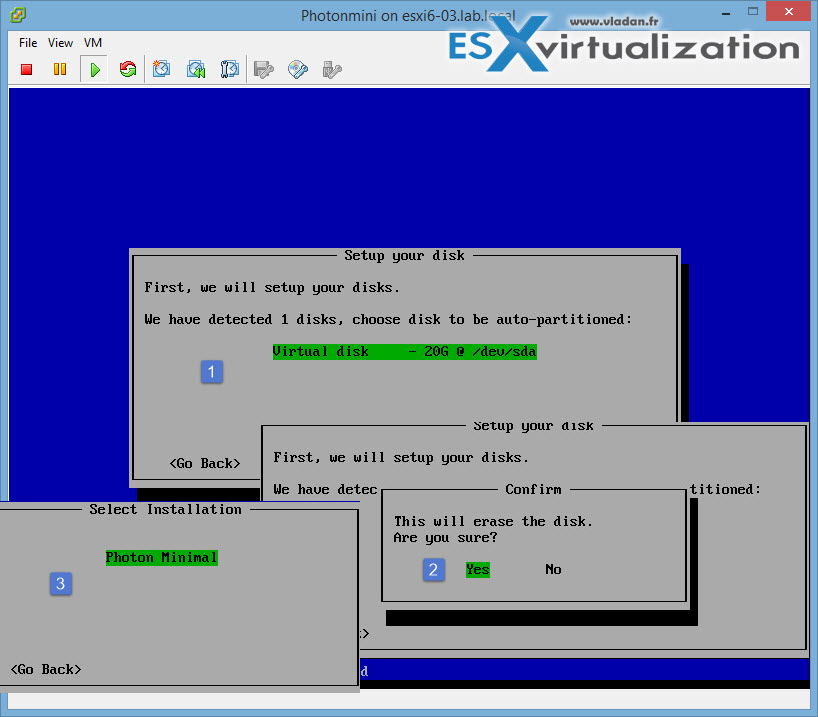Viewport: 818px width, 717px height.
Task: Select the Virtual disk 20G /dev/sda entry
Action: [404, 352]
